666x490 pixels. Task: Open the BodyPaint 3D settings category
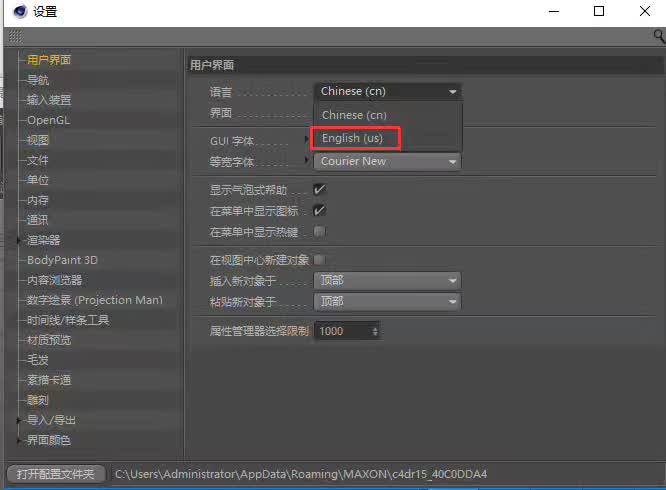62,260
